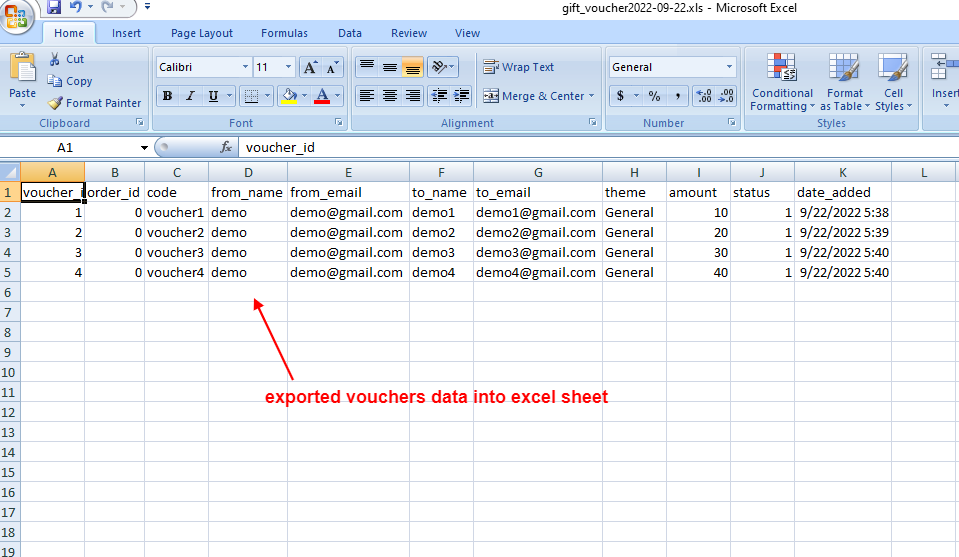
Task: Apply percent style number format
Action: point(654,96)
